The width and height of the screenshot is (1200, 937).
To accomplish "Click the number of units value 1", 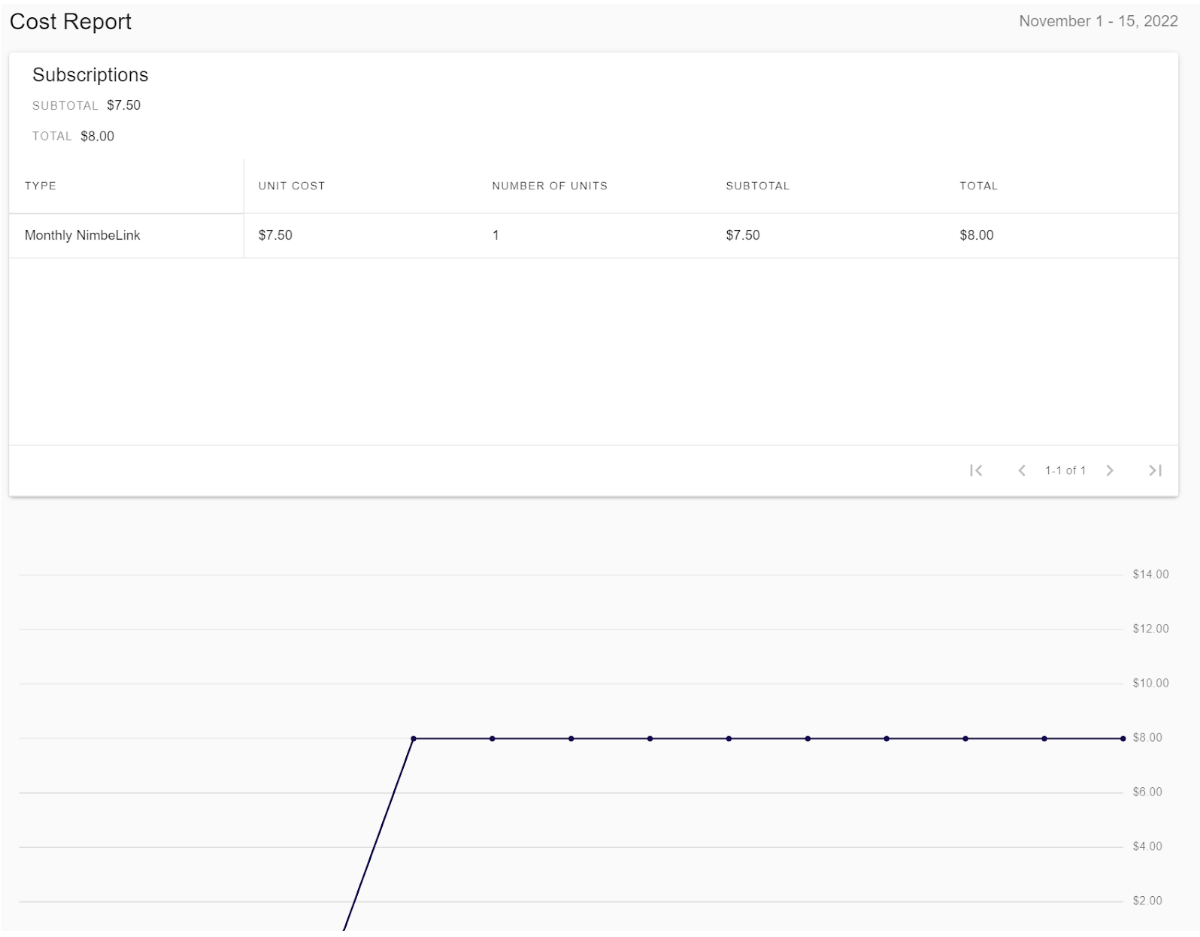I will pyautogui.click(x=495, y=236).
